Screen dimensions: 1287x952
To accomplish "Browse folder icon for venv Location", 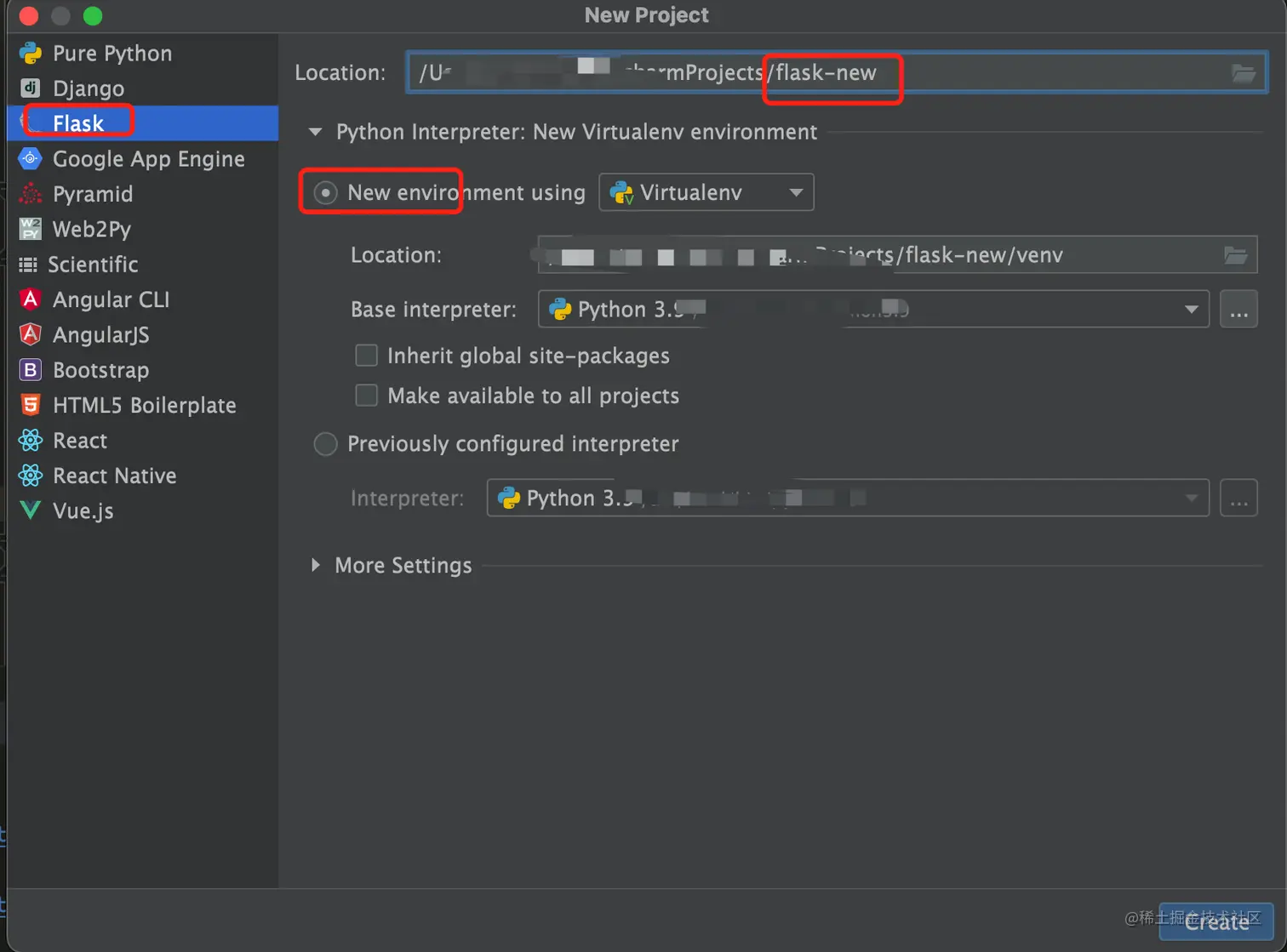I will (1236, 254).
